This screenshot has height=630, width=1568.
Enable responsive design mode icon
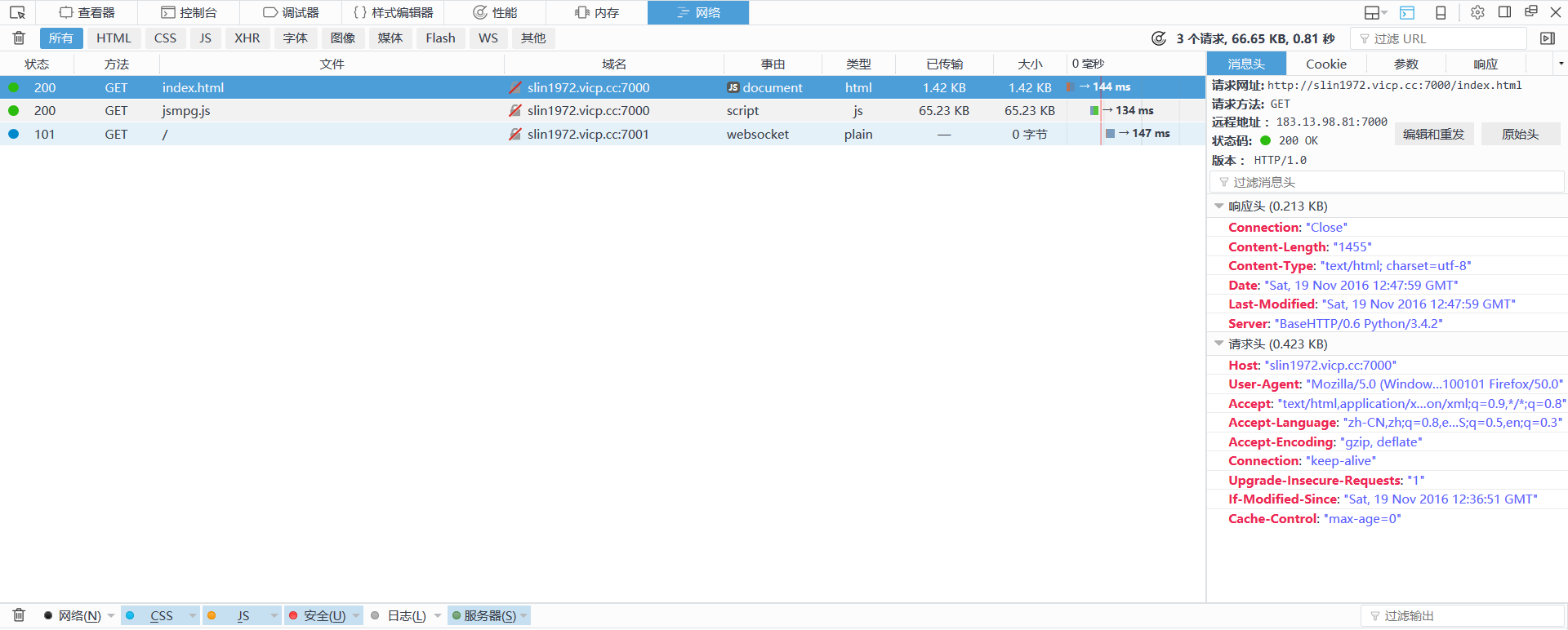[x=1441, y=12]
